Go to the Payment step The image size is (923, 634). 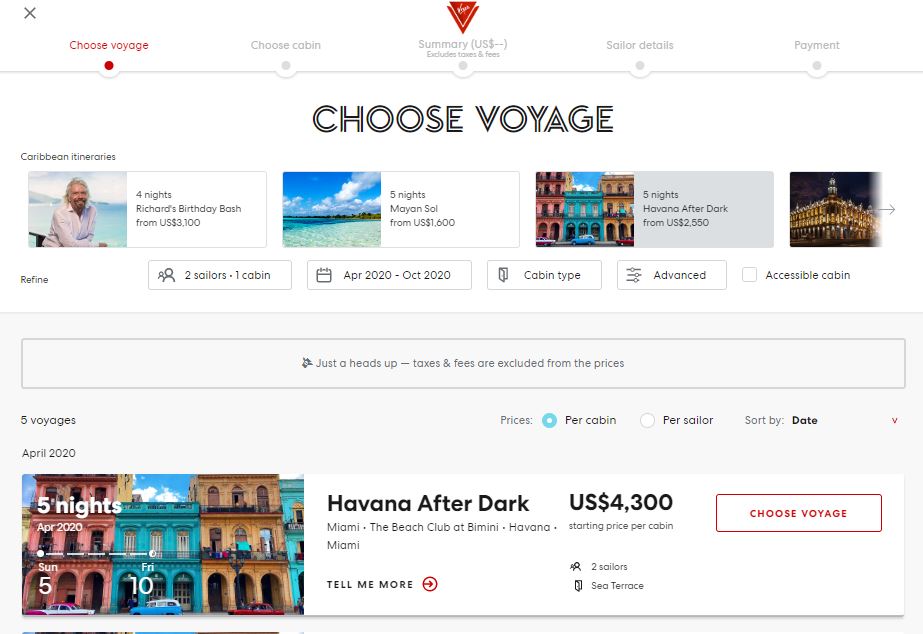click(816, 45)
